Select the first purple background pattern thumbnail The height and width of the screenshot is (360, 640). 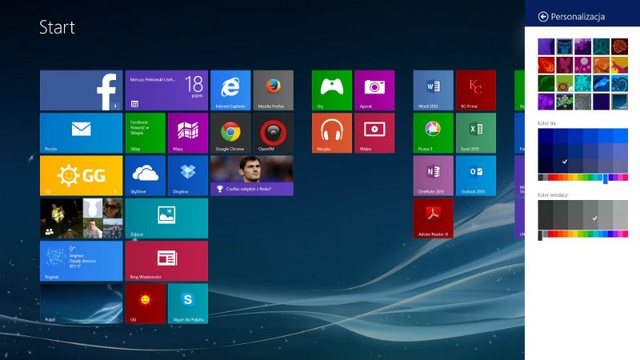(x=546, y=47)
